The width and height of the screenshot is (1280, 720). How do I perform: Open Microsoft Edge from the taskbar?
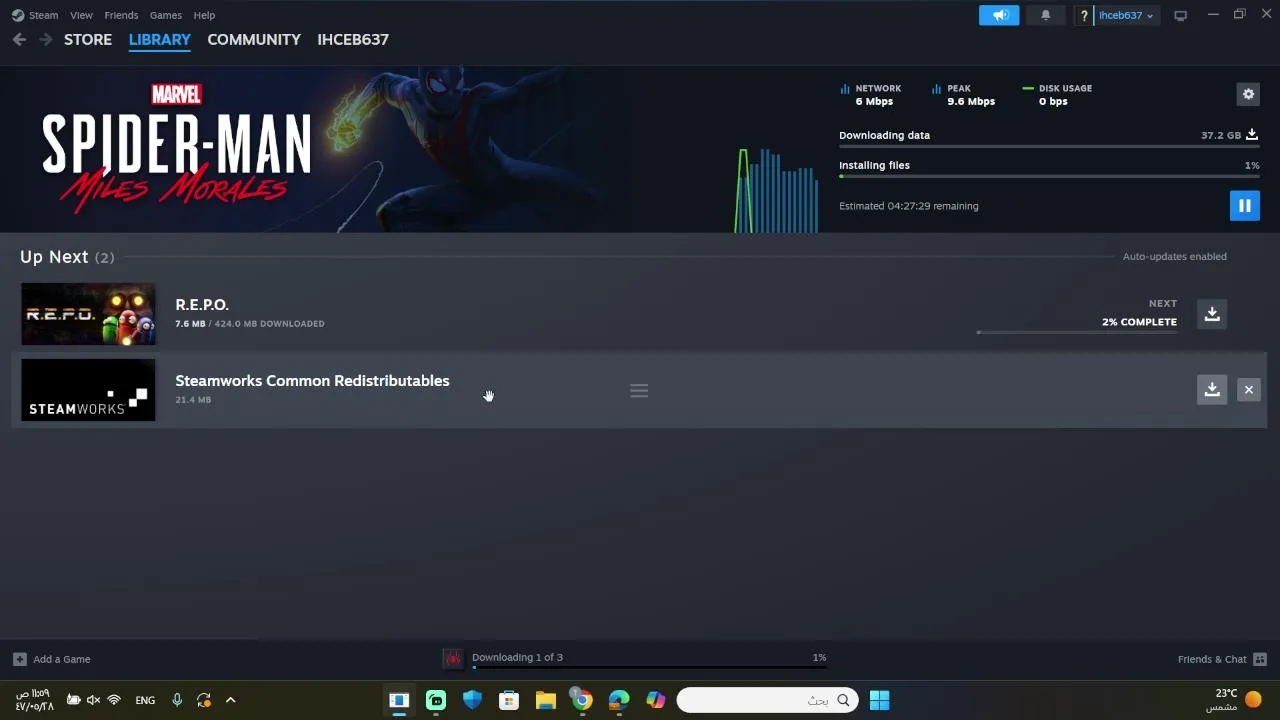click(x=619, y=700)
